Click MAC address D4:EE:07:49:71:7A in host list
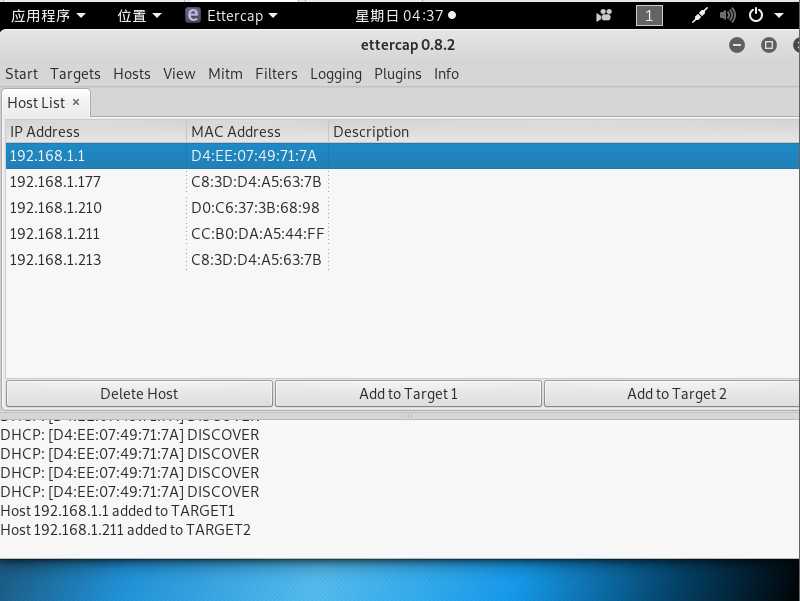 pos(254,156)
